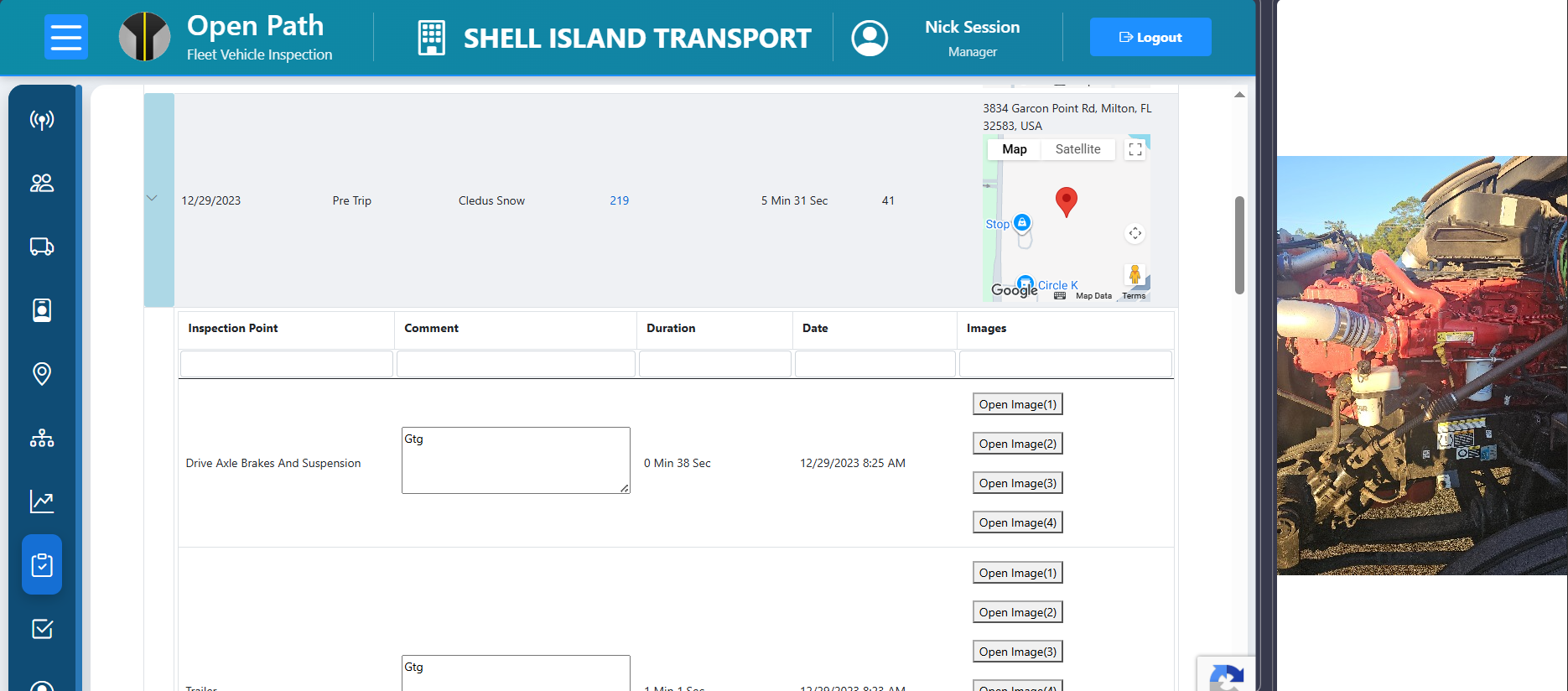Screen dimensions: 1568x691
Task: Open Image(1) for the Trailer row
Action: click(x=1018, y=573)
